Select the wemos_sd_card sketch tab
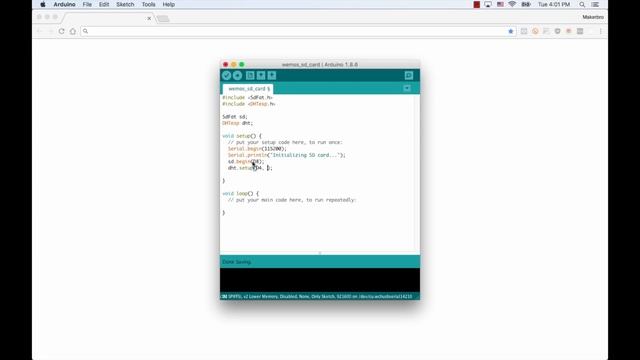The height and width of the screenshot is (360, 640). 248,89
